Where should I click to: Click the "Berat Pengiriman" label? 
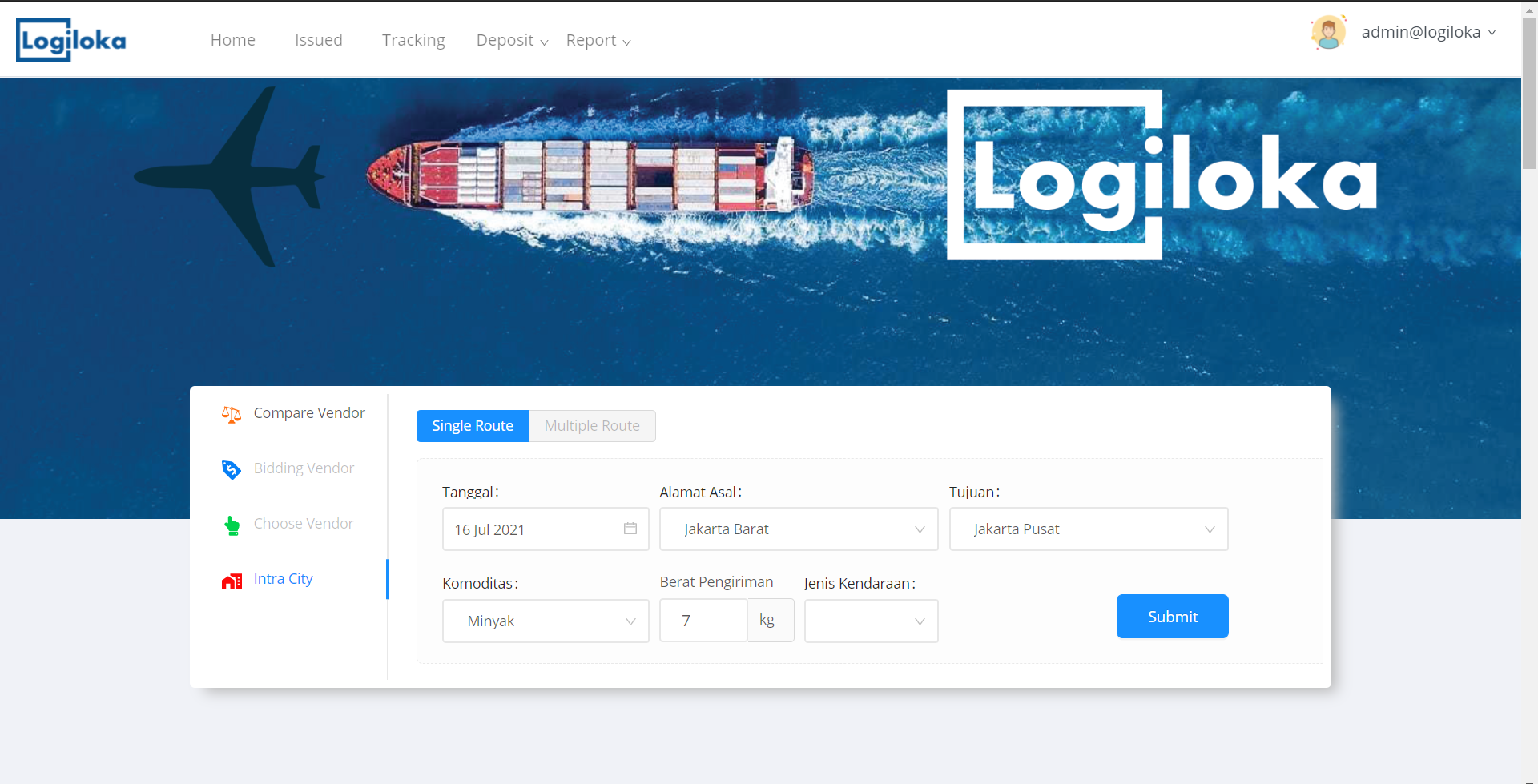coord(716,582)
